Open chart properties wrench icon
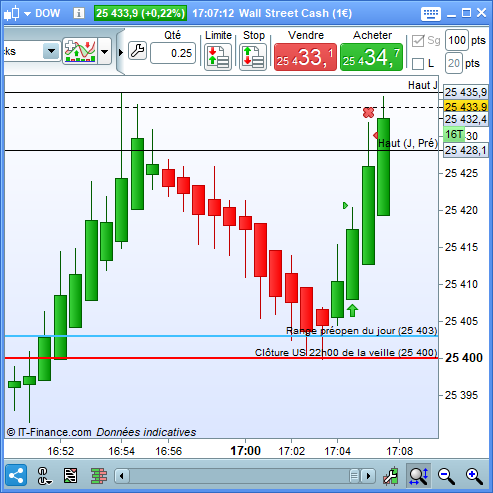 coord(390,476)
